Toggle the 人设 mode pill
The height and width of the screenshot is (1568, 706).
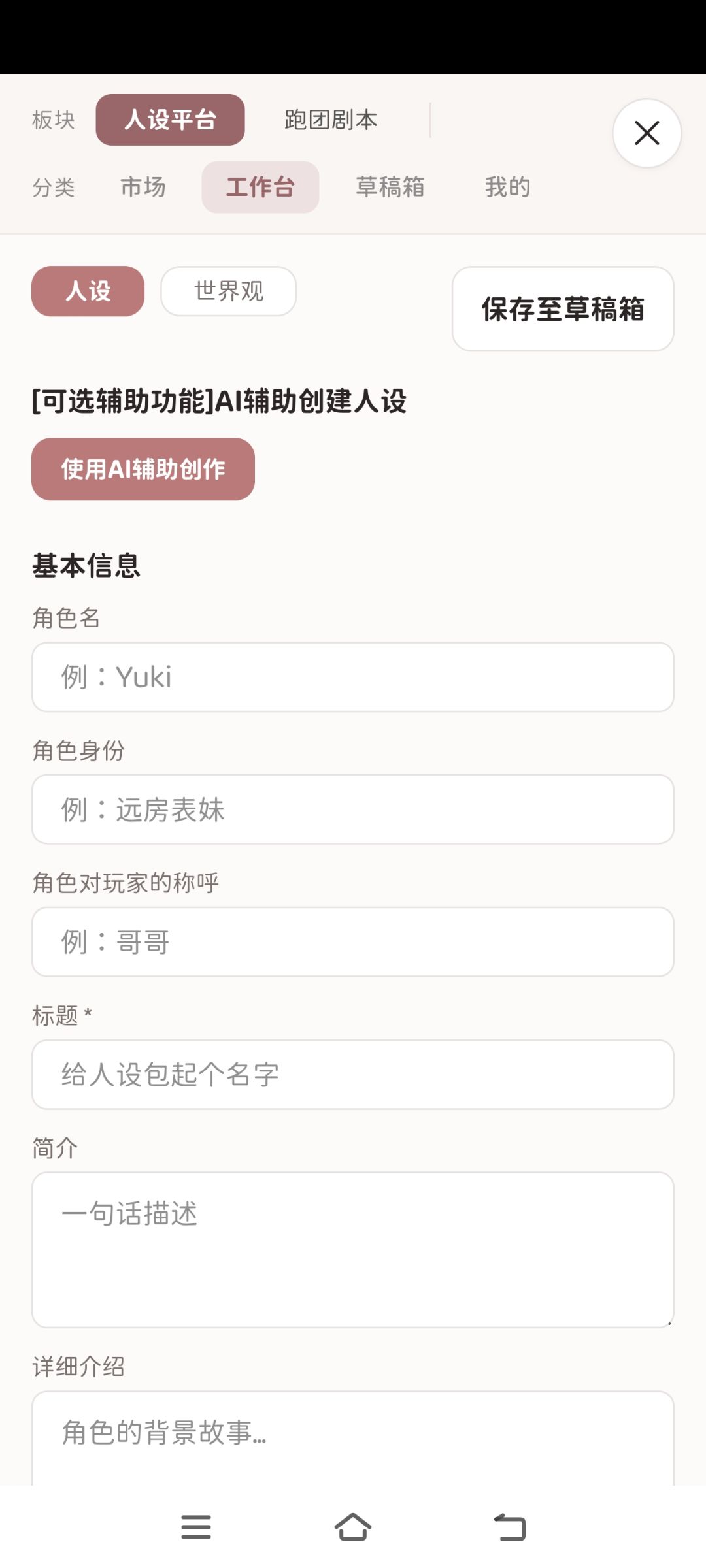pyautogui.click(x=88, y=291)
